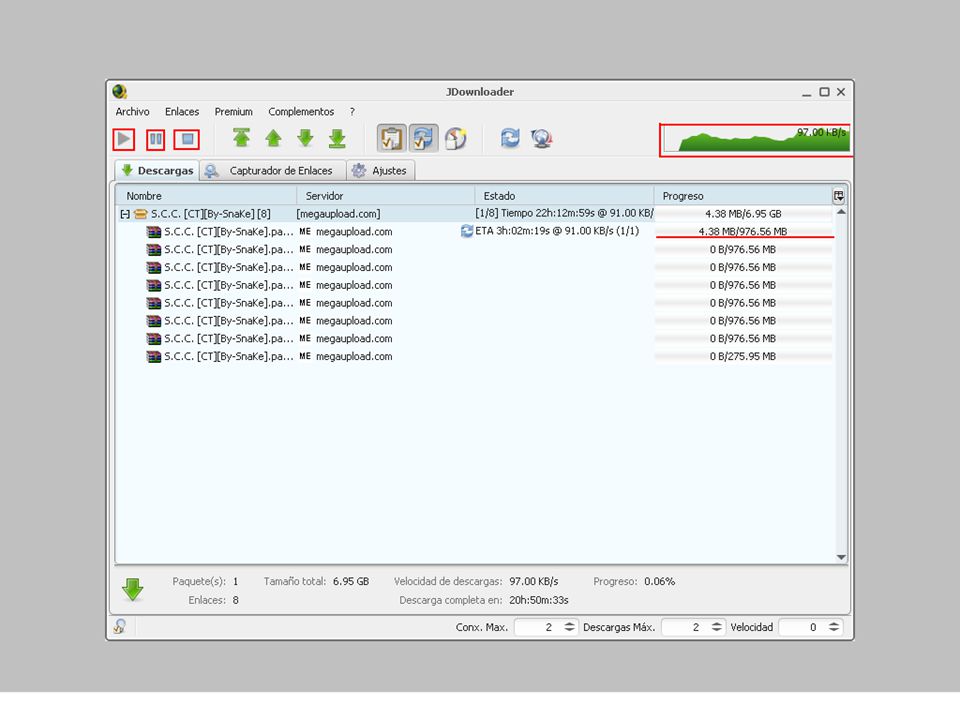
Task: Click megaupload.com in the ETA 3h:02m:19s row
Action: pyautogui.click(x=354, y=232)
